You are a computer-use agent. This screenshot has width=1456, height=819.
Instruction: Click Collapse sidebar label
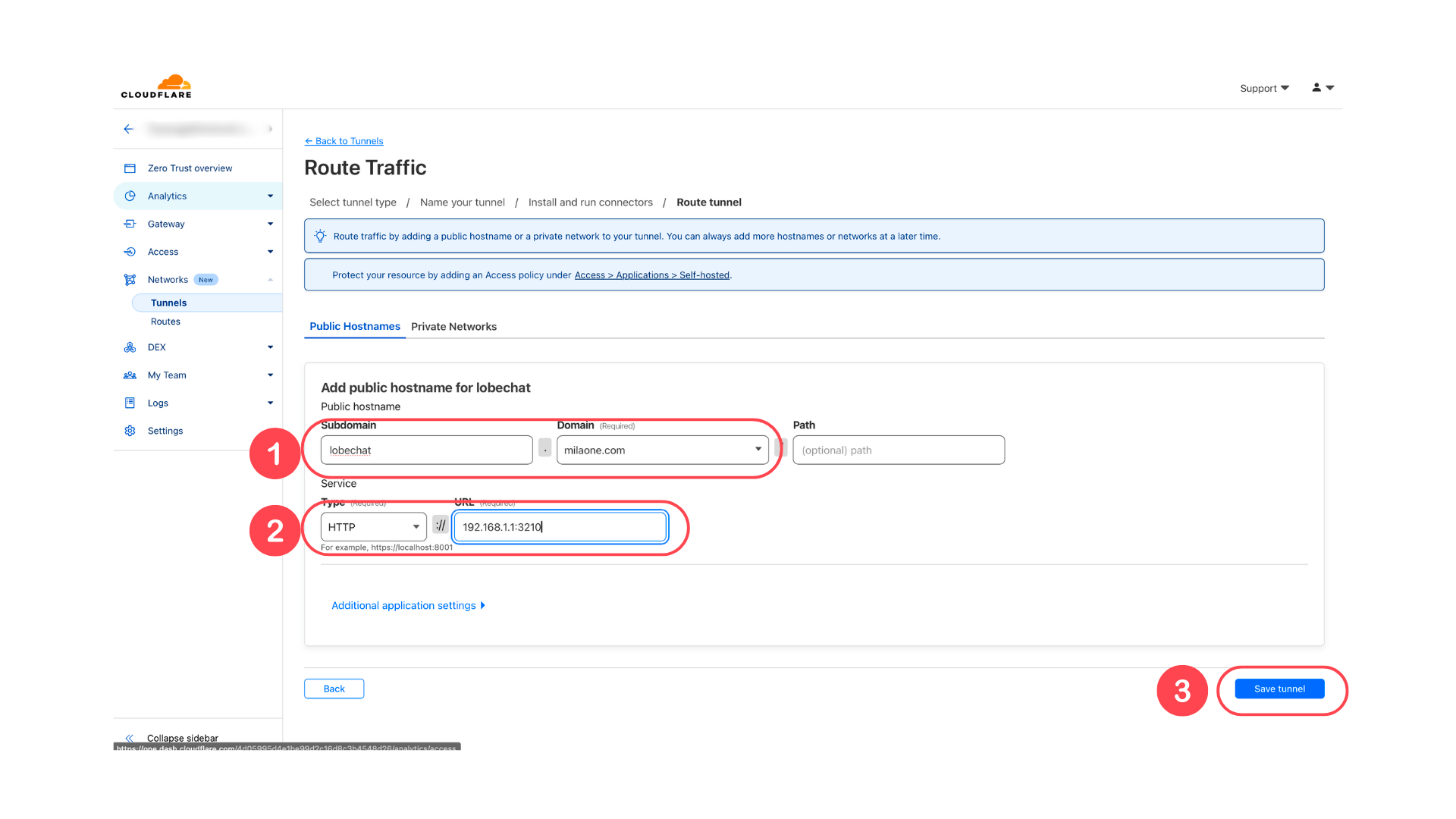(183, 738)
